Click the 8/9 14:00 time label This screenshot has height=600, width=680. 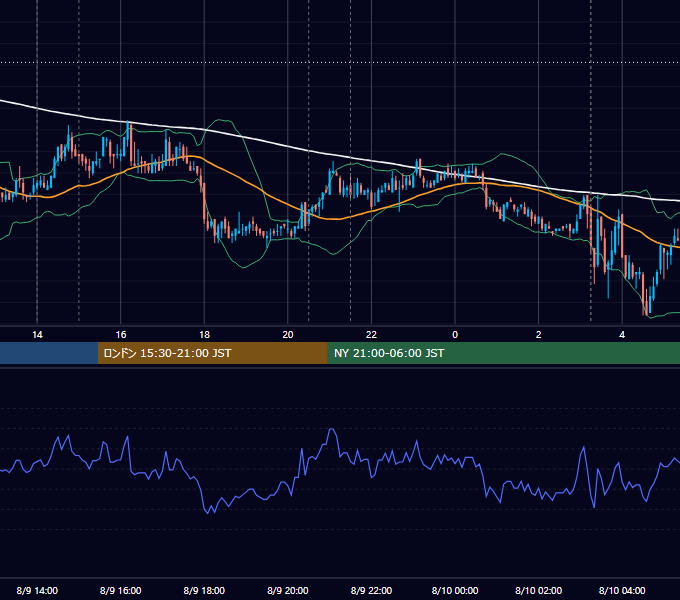[37, 590]
